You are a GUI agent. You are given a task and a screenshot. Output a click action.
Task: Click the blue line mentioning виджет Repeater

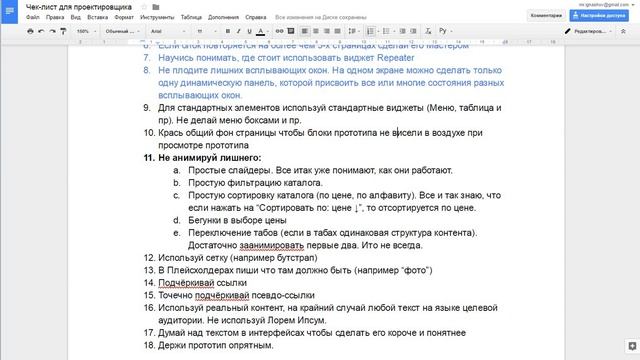(x=286, y=58)
